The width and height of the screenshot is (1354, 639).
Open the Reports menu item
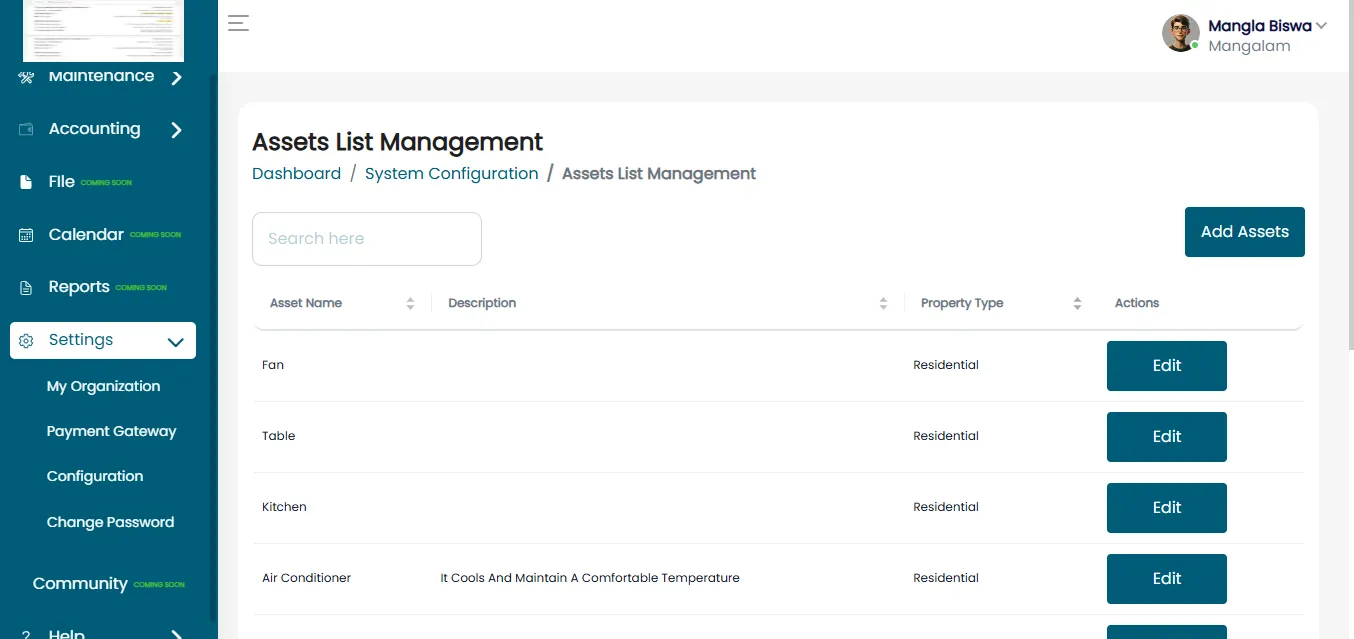coord(79,287)
